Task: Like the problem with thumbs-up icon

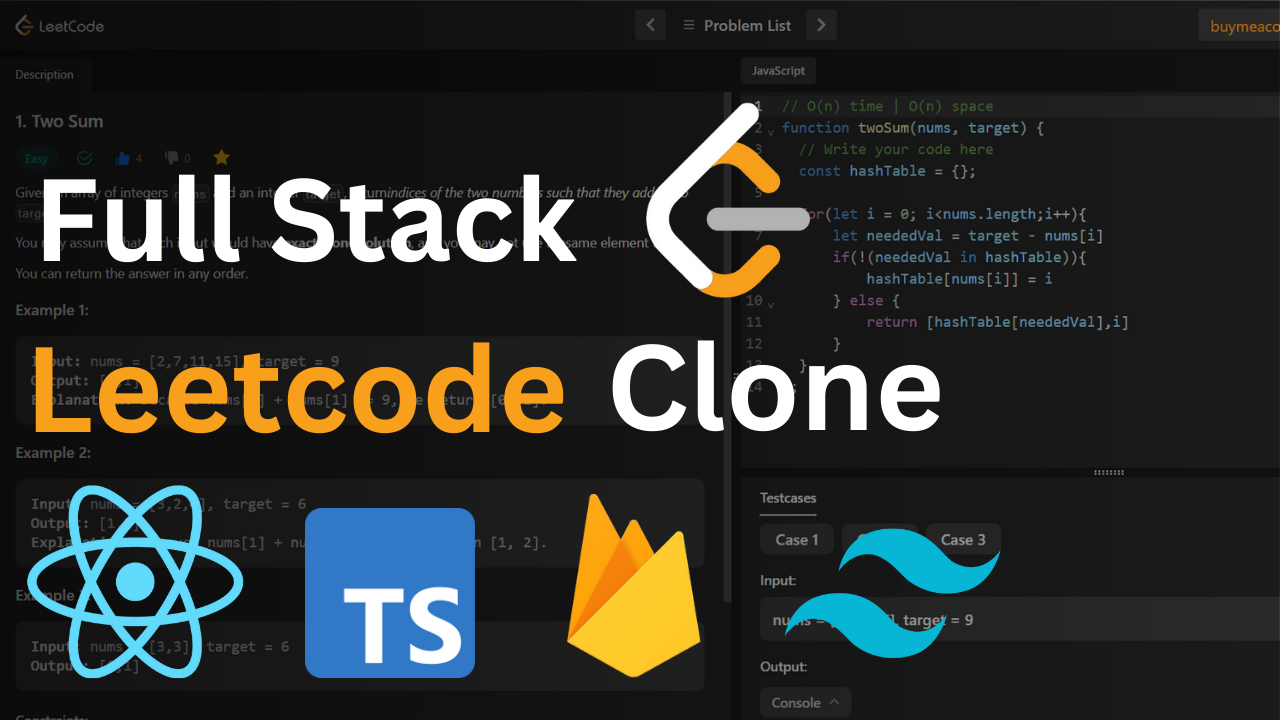Action: pyautogui.click(x=124, y=158)
